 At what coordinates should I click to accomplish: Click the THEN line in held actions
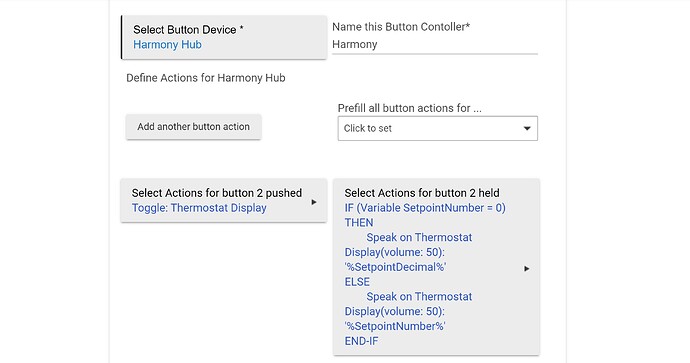(x=359, y=223)
